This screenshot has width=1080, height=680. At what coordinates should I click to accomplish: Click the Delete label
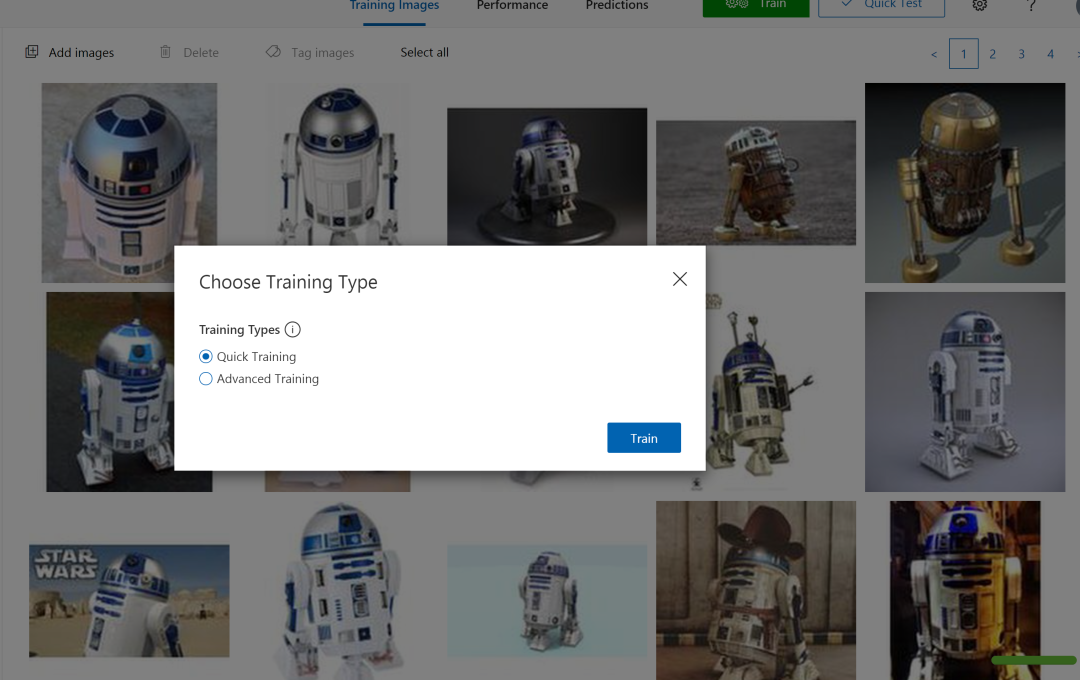[200, 52]
